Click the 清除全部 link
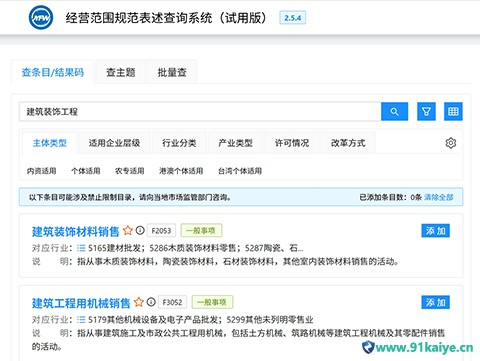The image size is (480, 361). [439, 197]
